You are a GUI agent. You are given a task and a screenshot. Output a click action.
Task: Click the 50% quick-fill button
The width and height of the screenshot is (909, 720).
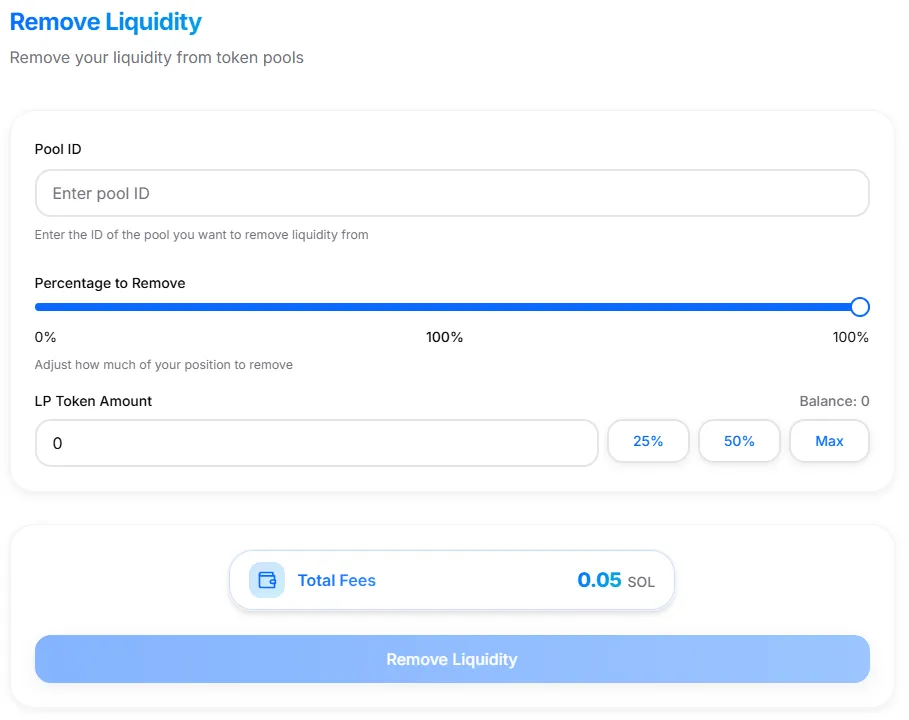(x=739, y=441)
